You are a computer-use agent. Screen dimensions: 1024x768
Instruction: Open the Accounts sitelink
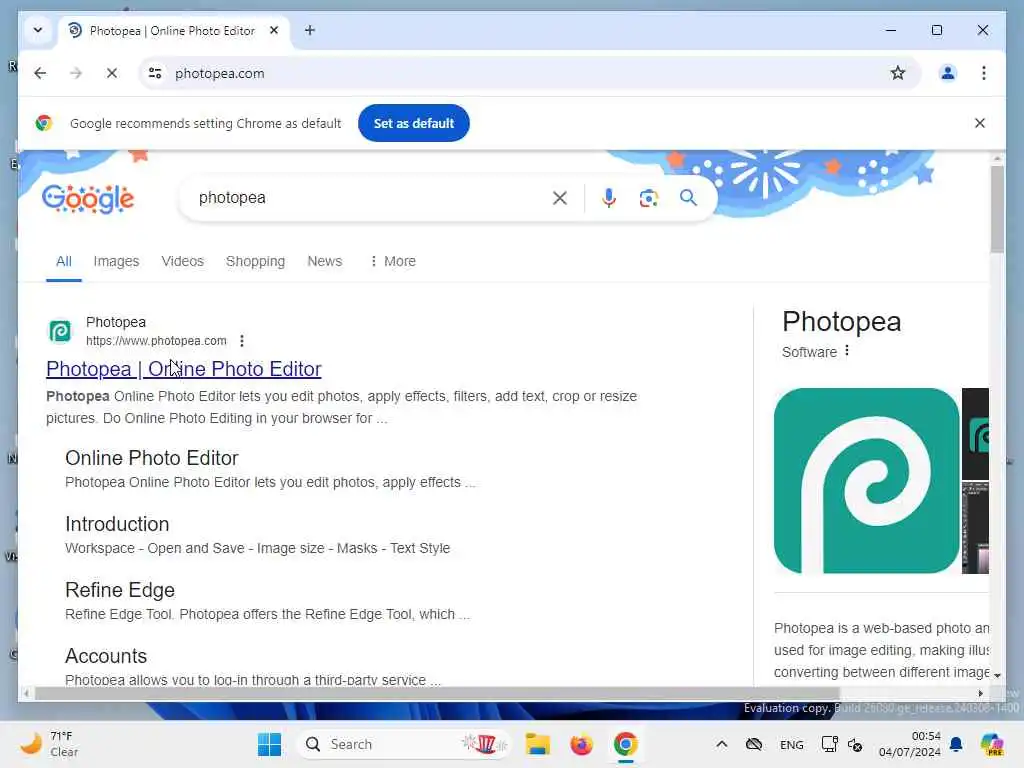106,656
